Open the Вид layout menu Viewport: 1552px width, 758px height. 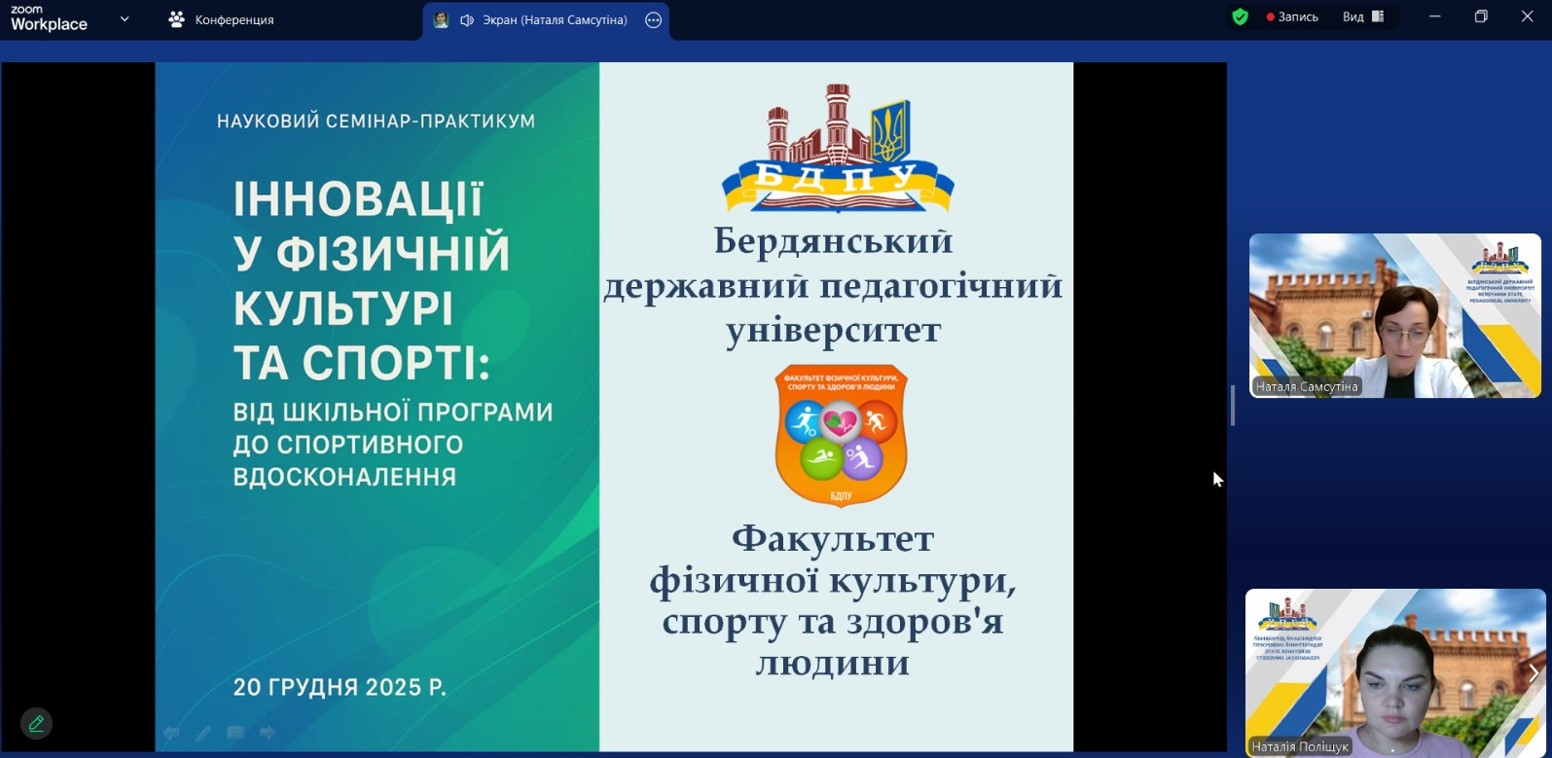pos(1363,17)
